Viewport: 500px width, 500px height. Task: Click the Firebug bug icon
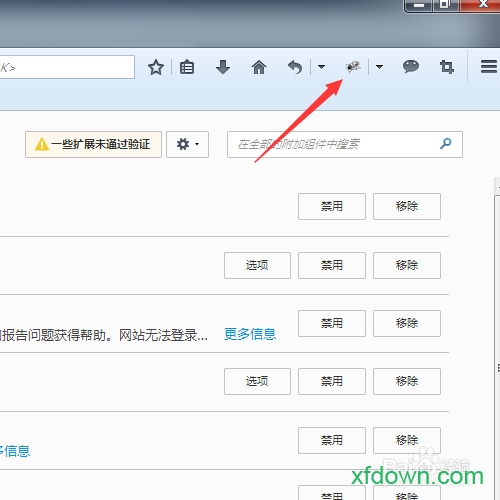point(353,67)
